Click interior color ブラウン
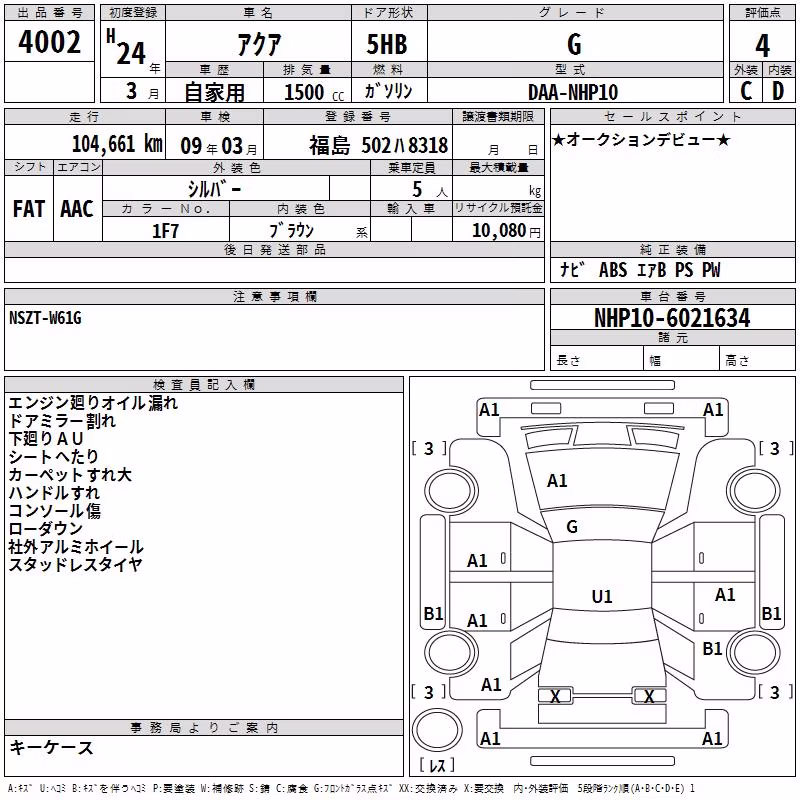Image resolution: width=800 pixels, height=800 pixels. click(x=291, y=231)
